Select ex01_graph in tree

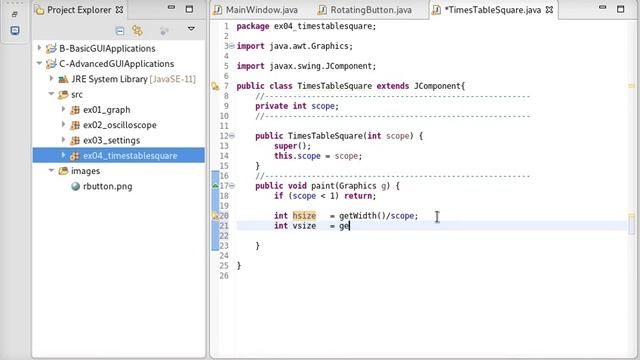107,110
